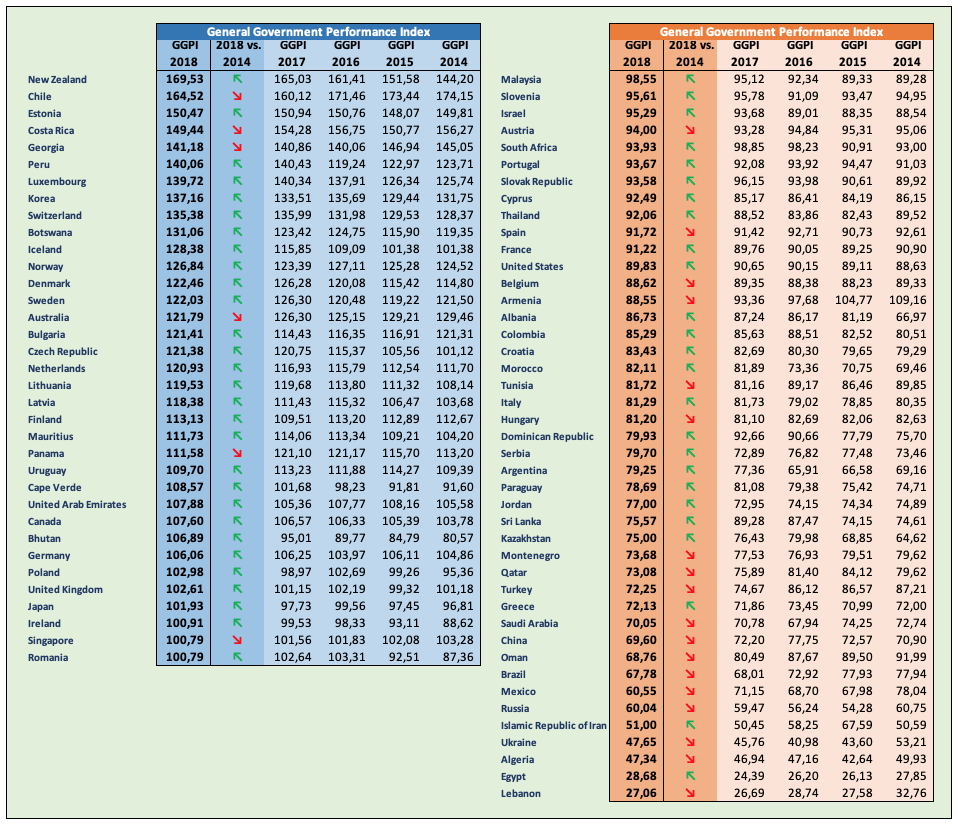Click the 2014 value 80,57 for Bhutan
958x826 pixels.
pyautogui.click(x=458, y=538)
